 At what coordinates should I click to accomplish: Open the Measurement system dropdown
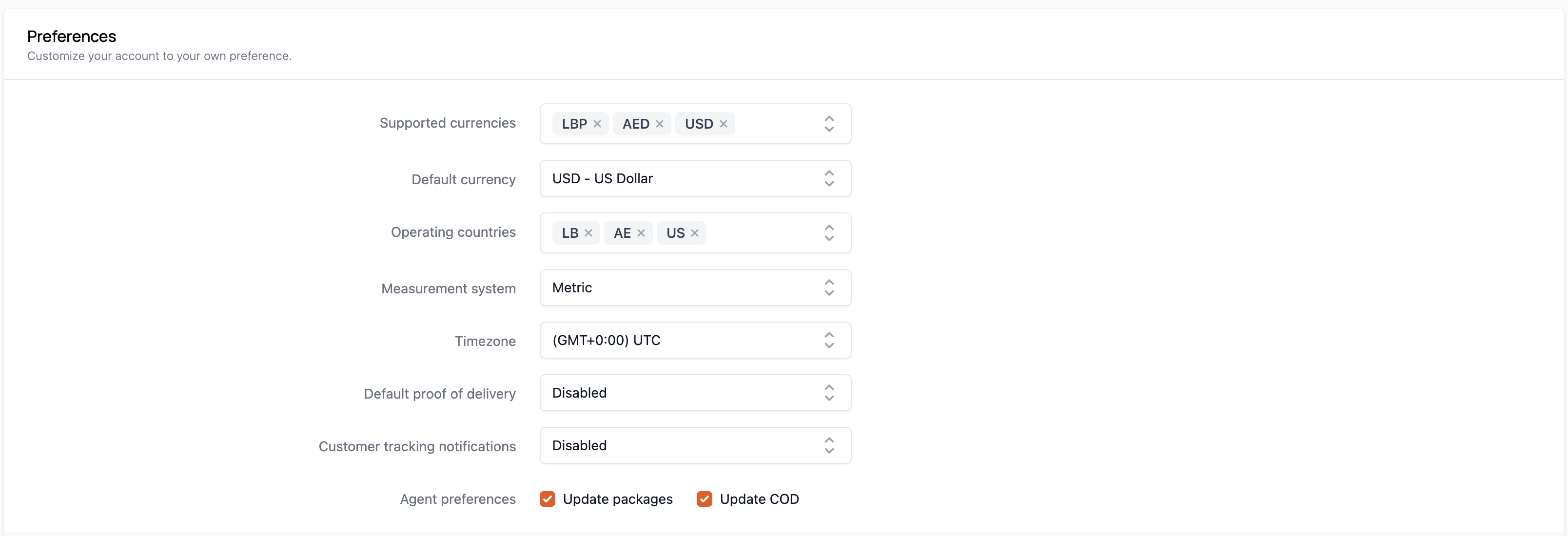point(694,288)
